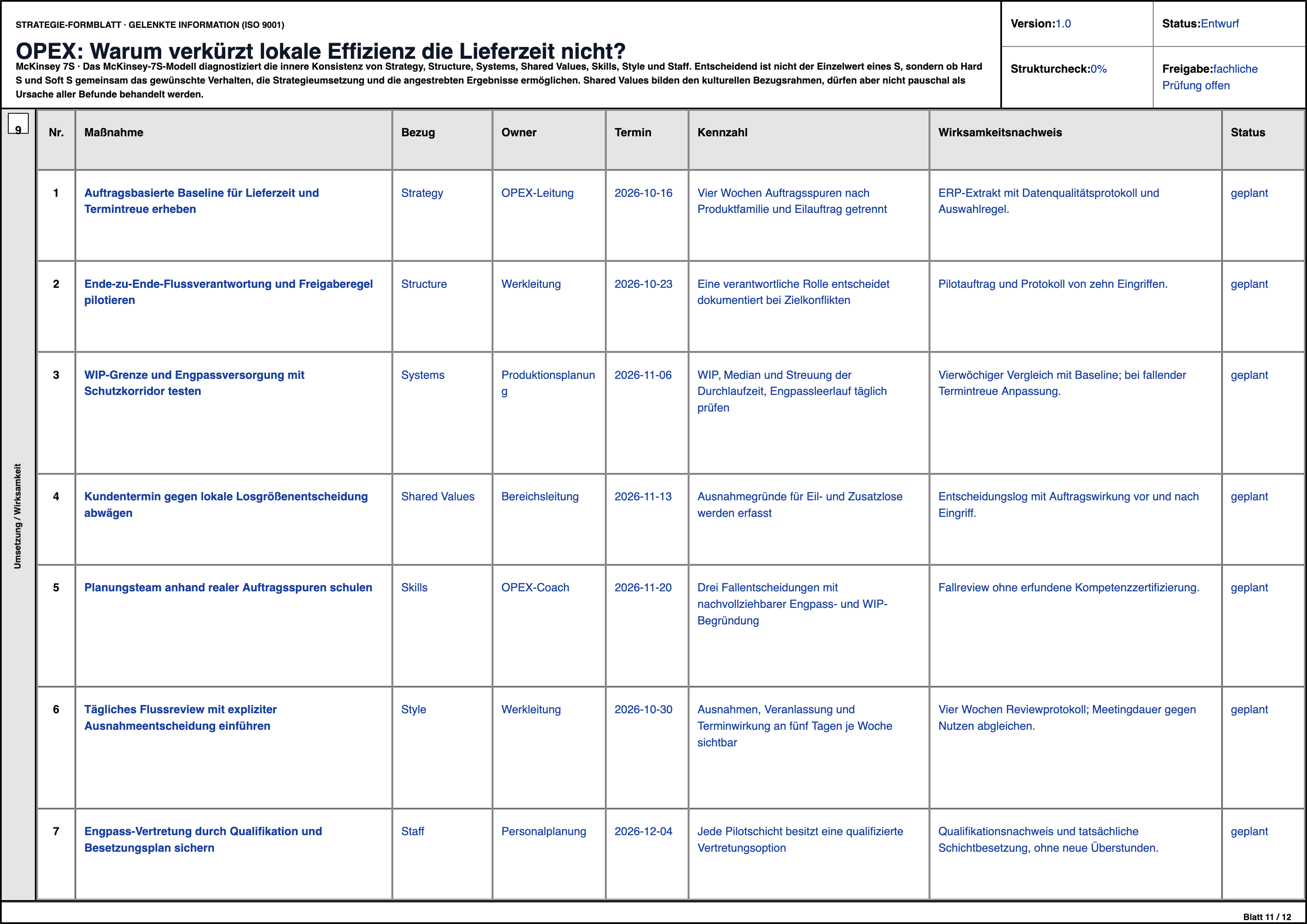Select the owner 'Produktionsplanung'
The height and width of the screenshot is (924, 1307).
tap(548, 383)
